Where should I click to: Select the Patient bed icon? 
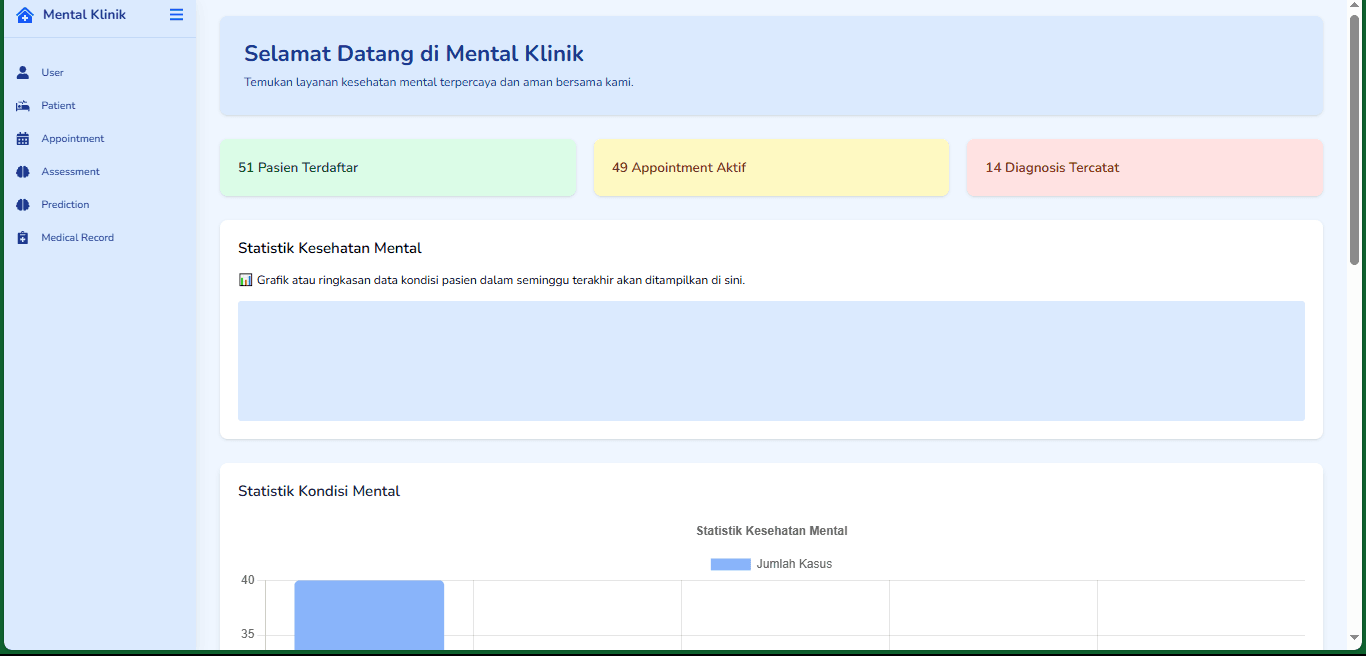coord(21,105)
